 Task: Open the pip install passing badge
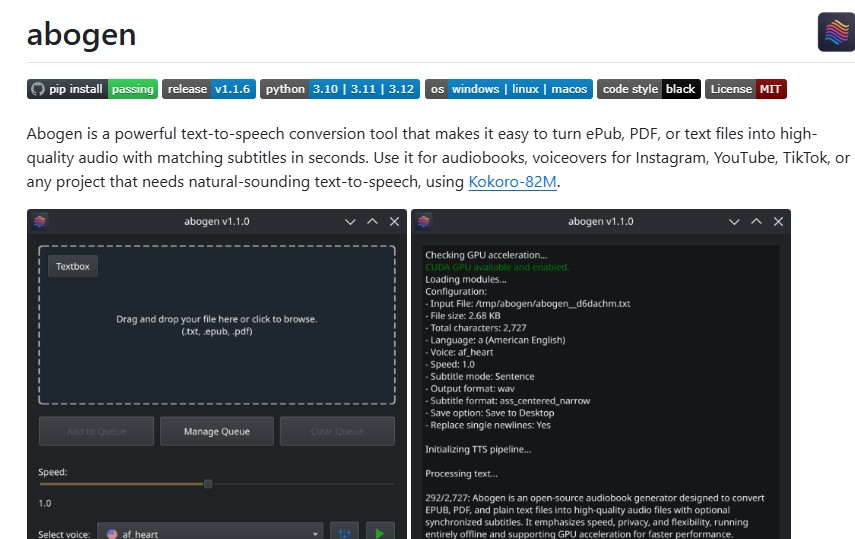tap(92, 89)
